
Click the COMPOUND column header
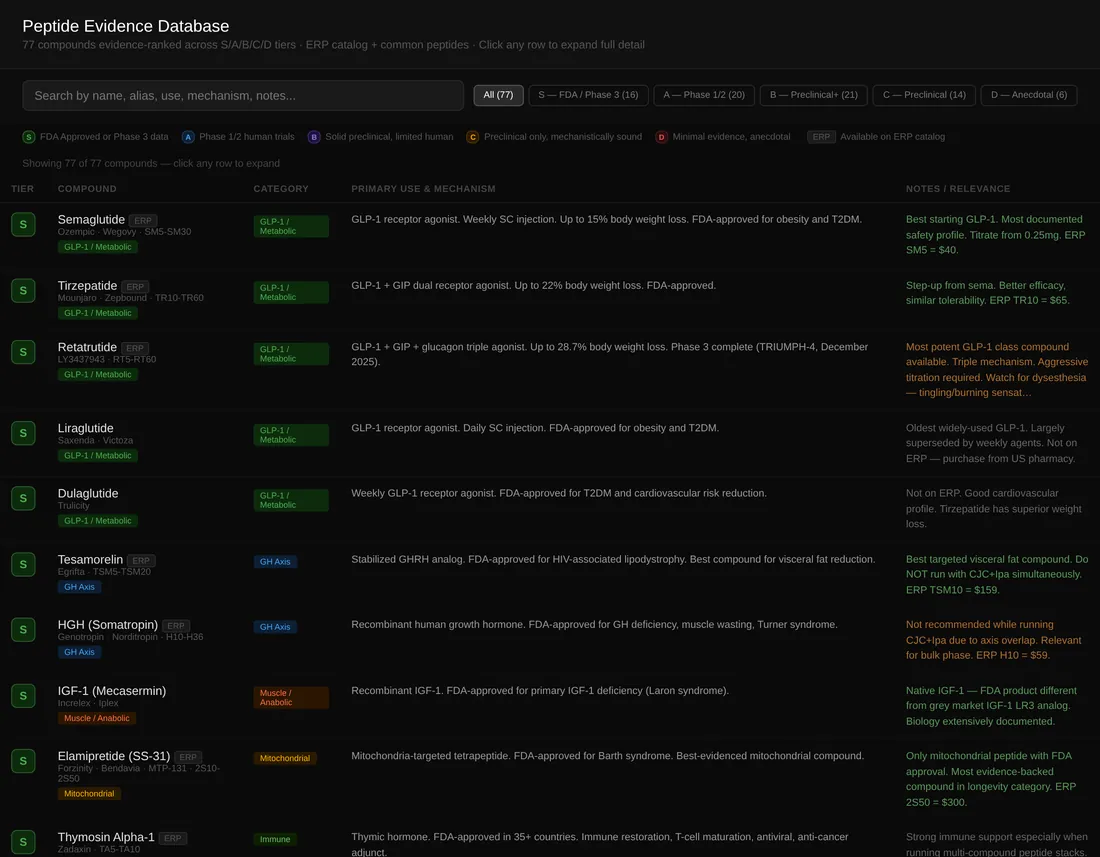(87, 189)
